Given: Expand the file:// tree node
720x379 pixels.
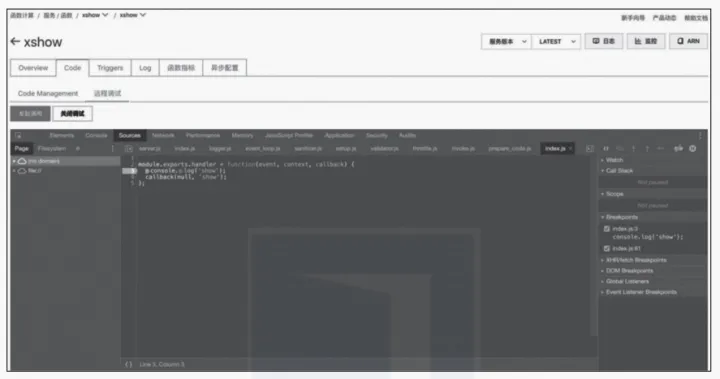Looking at the screenshot, I should tap(14, 170).
